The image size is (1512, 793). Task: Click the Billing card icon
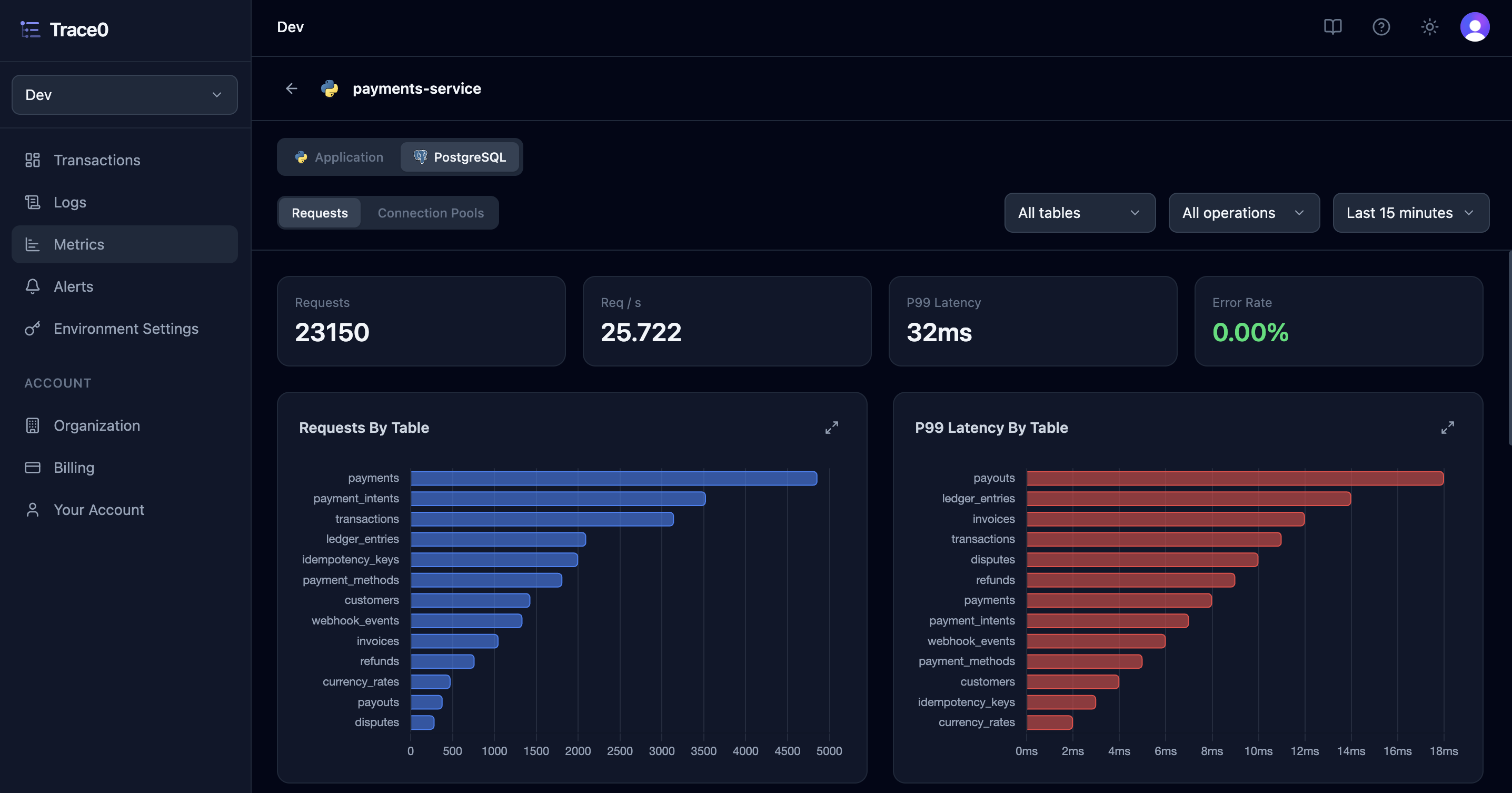[x=32, y=468]
